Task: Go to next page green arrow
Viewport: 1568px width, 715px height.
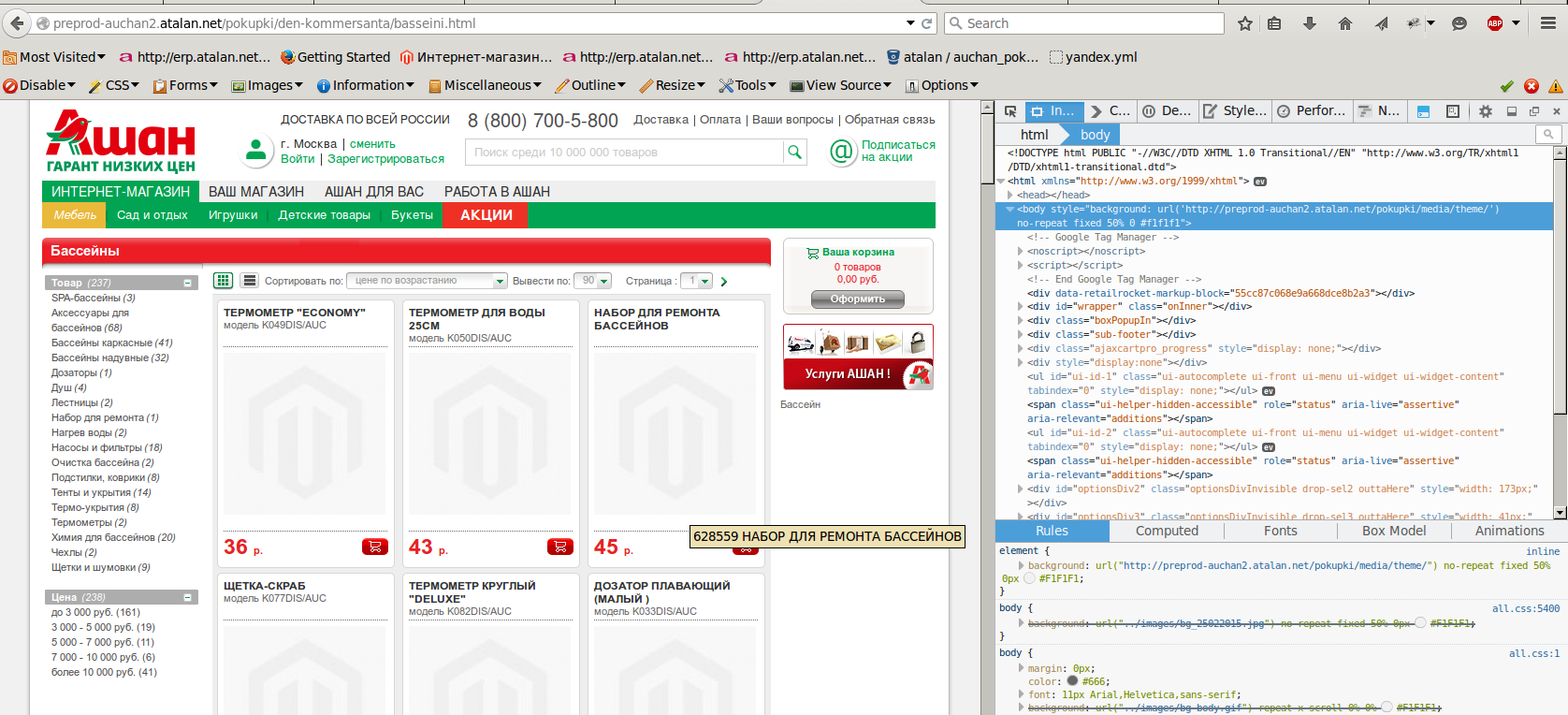Action: pyautogui.click(x=724, y=281)
